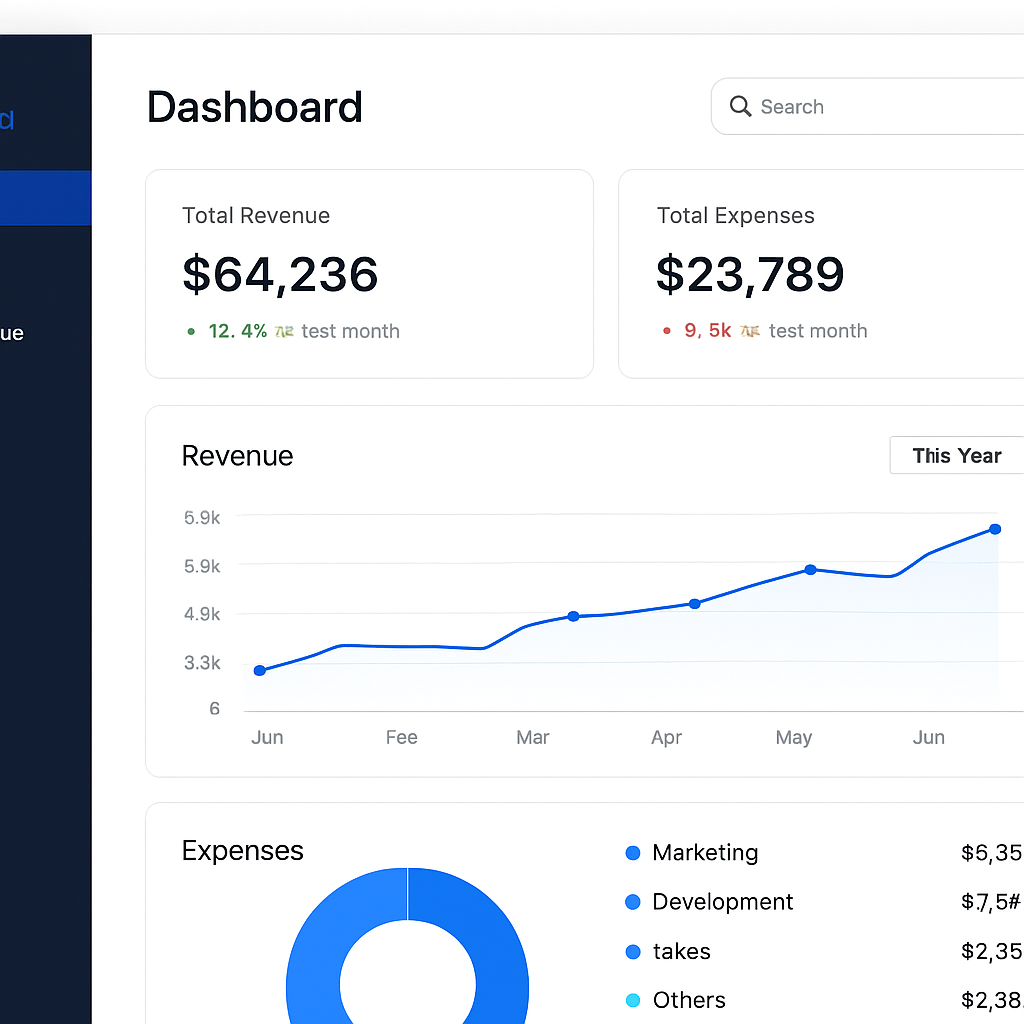The image size is (1024, 1024).
Task: Click the blue sidebar logo text
Action: (x=7, y=120)
